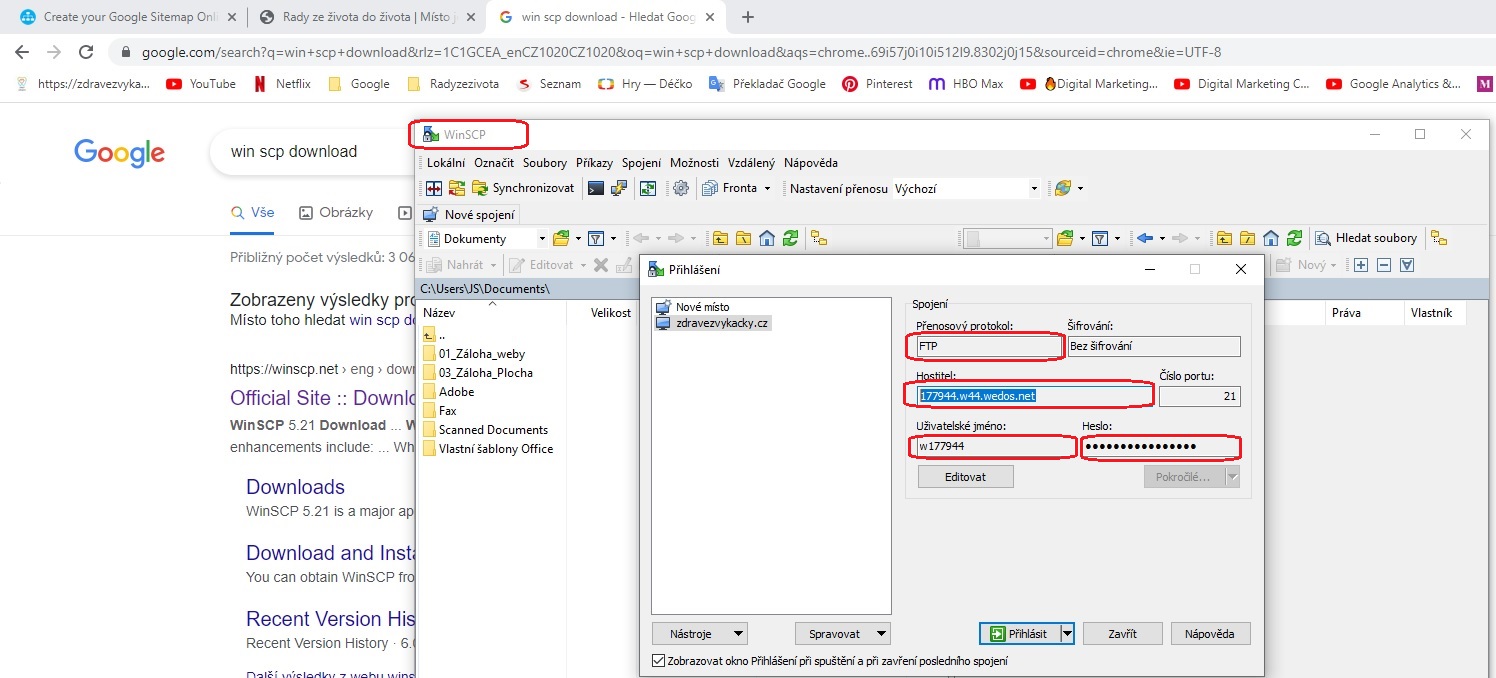Open the Možnosti menu
The height and width of the screenshot is (678, 1496).
pyautogui.click(x=695, y=163)
